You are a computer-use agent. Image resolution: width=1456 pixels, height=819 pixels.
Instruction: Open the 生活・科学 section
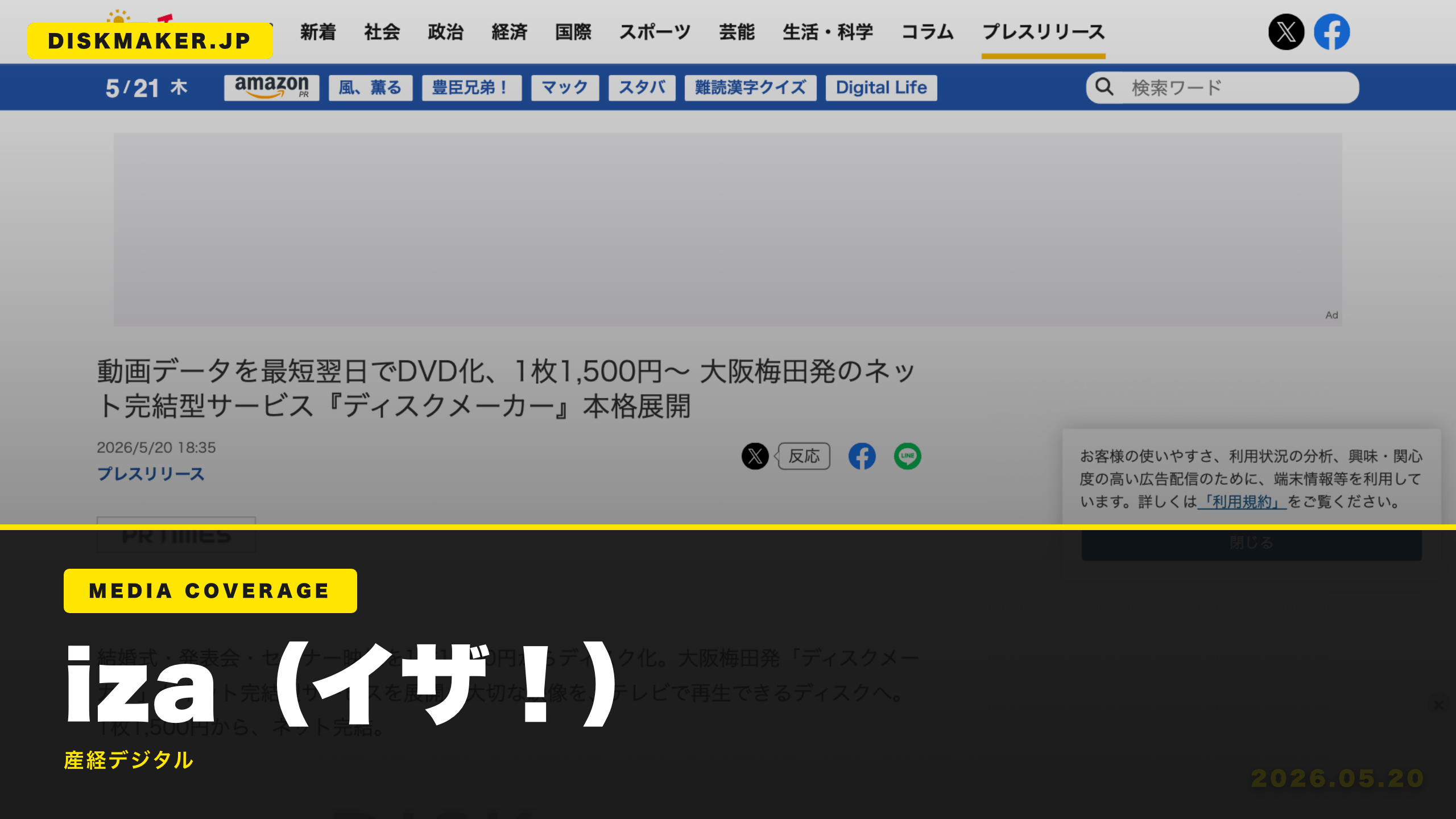coord(828,32)
